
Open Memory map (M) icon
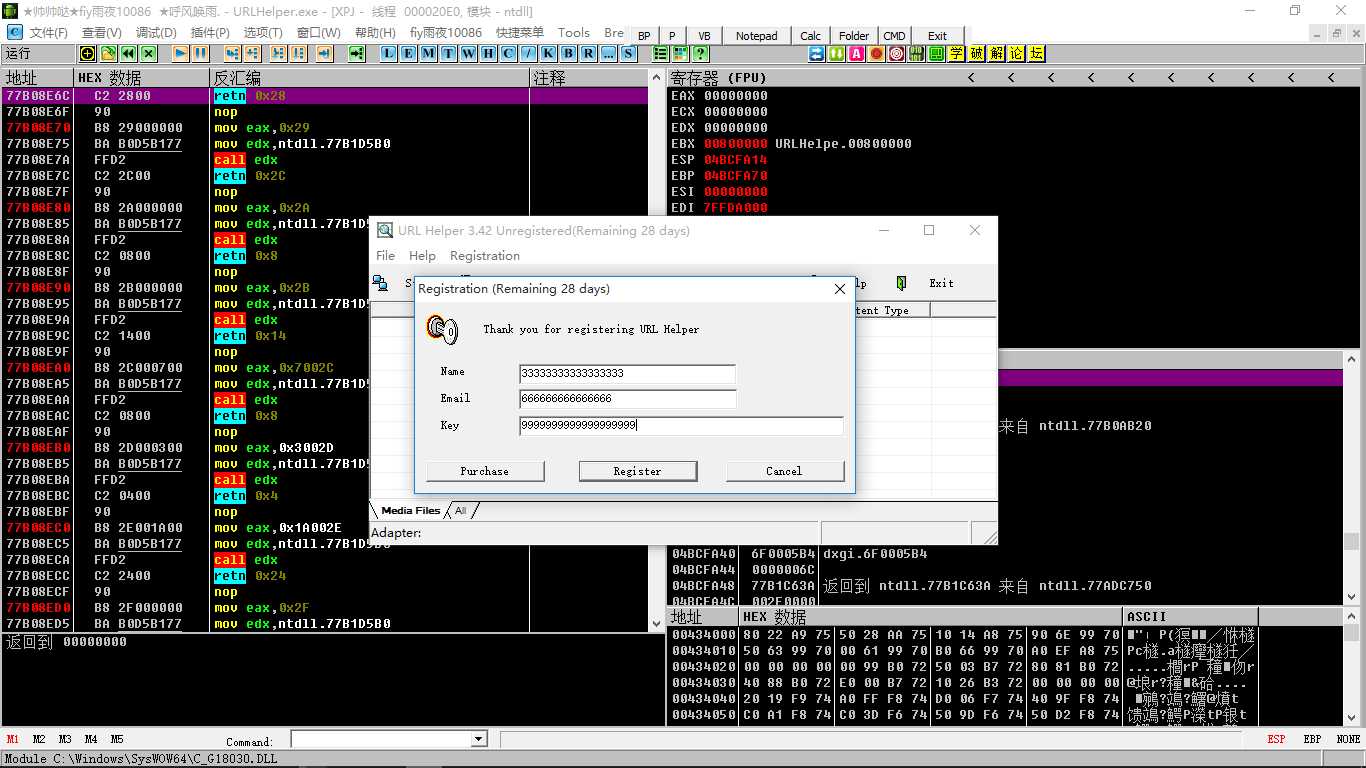(429, 54)
